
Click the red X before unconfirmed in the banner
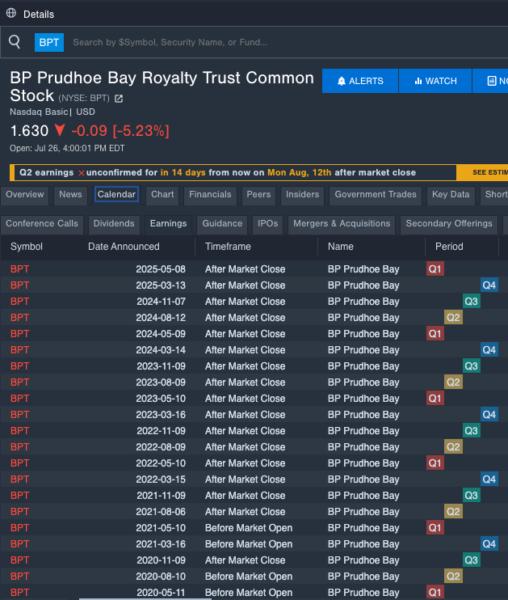pyautogui.click(x=81, y=173)
